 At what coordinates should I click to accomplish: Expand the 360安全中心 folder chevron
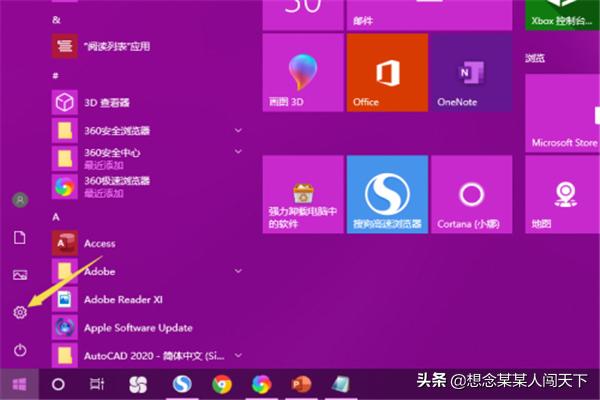point(238,152)
